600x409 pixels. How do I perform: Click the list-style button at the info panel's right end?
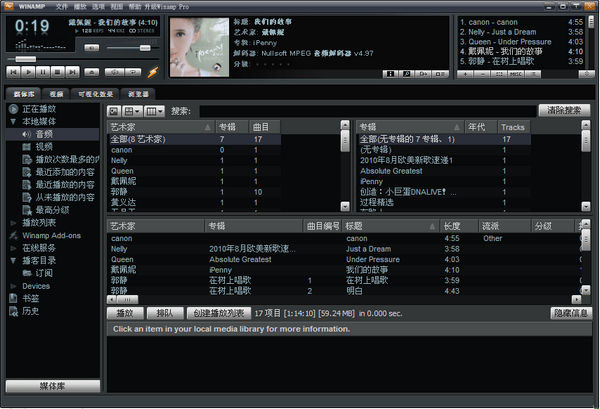440,74
